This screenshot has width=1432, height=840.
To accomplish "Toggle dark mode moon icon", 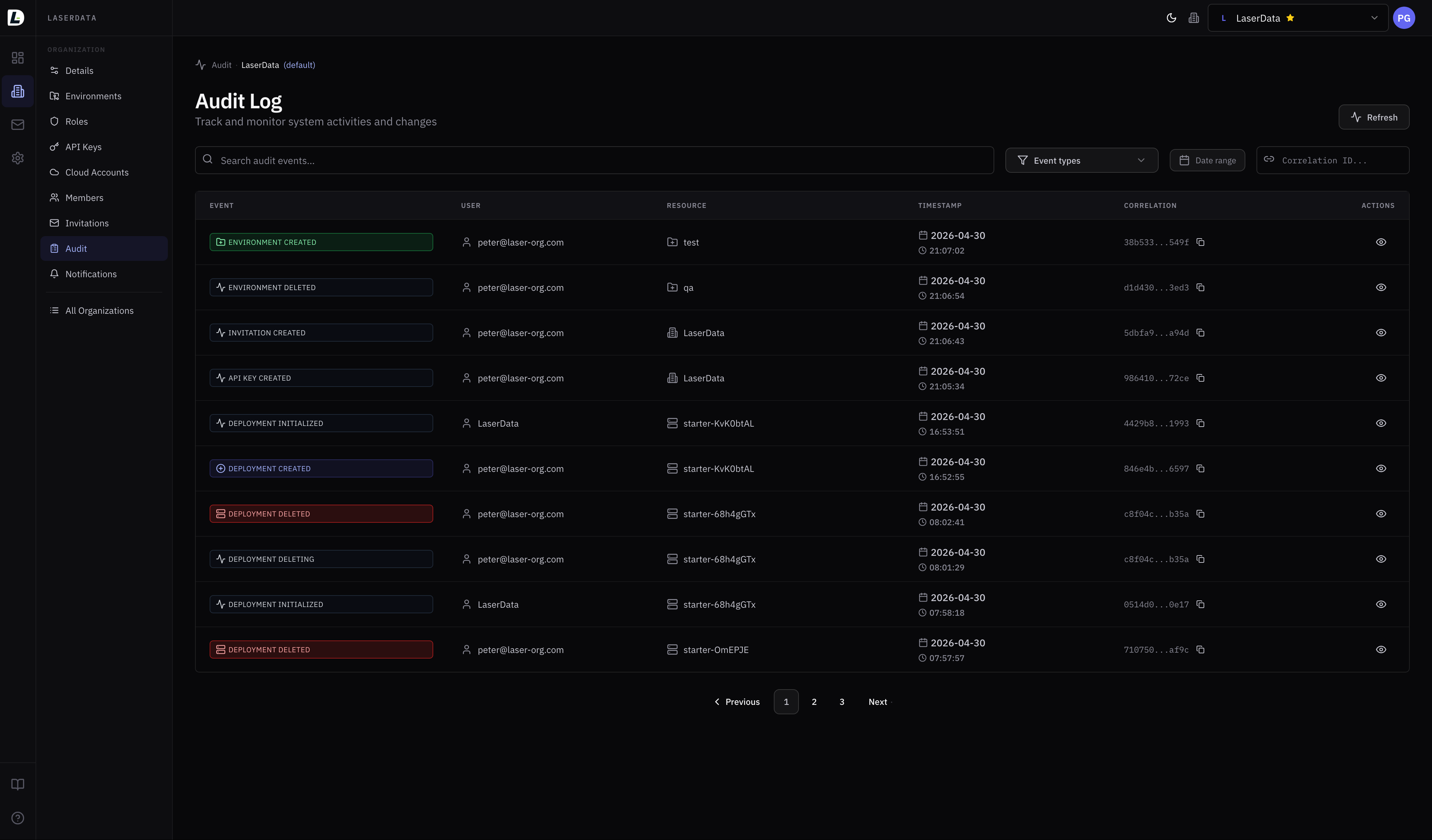I will [x=1171, y=18].
